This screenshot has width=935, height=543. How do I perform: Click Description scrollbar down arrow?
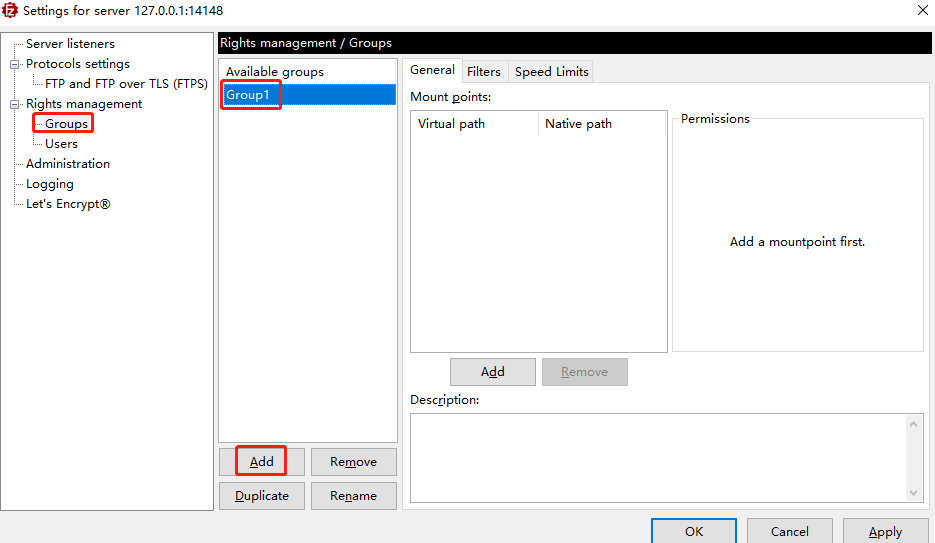pyautogui.click(x=914, y=493)
